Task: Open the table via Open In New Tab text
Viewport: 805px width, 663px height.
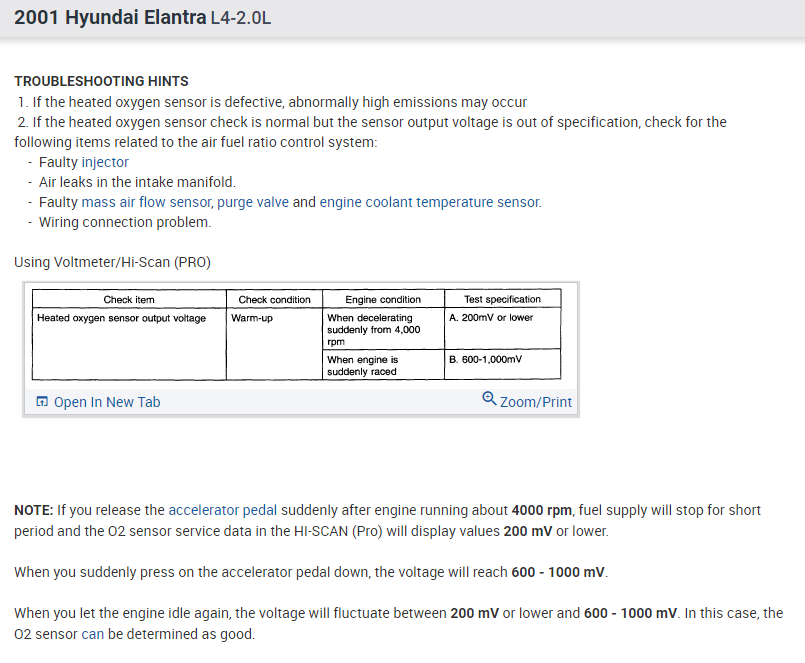Action: (107, 402)
